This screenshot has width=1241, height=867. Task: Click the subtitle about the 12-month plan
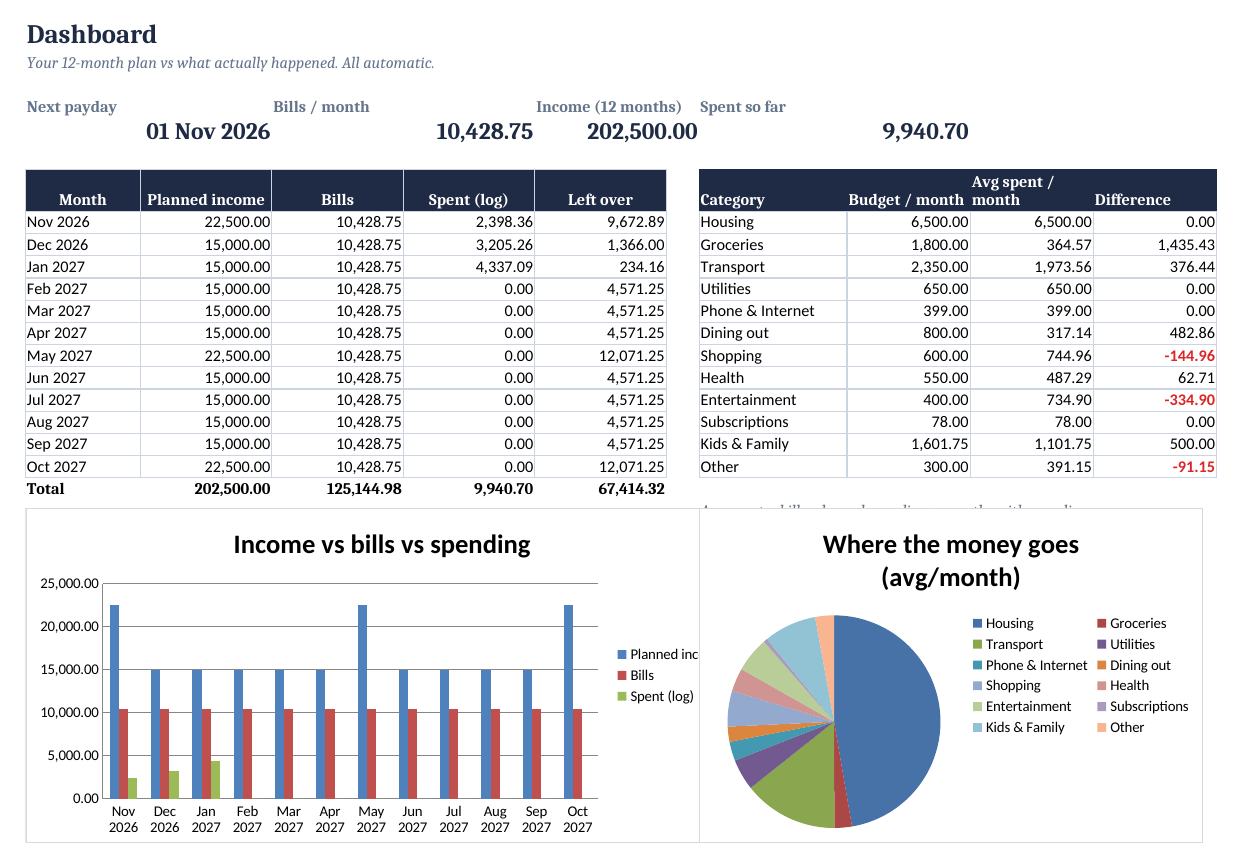(230, 63)
